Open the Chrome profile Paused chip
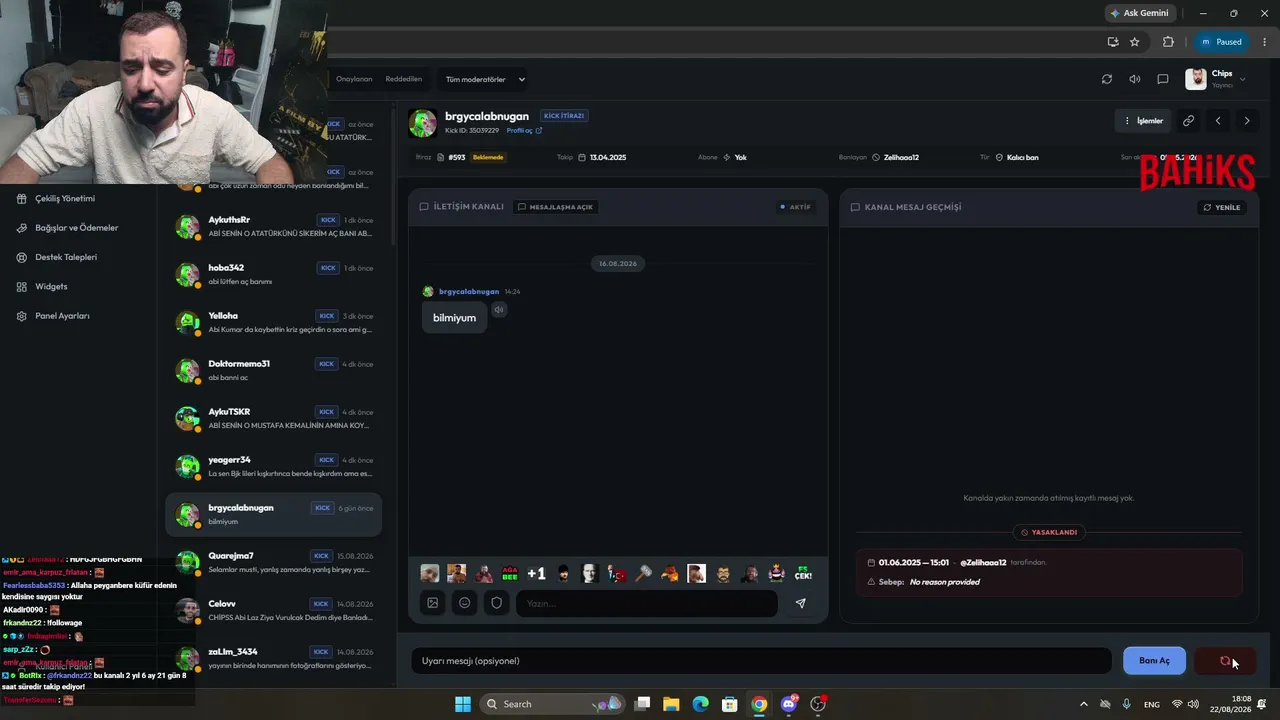 (x=1221, y=42)
